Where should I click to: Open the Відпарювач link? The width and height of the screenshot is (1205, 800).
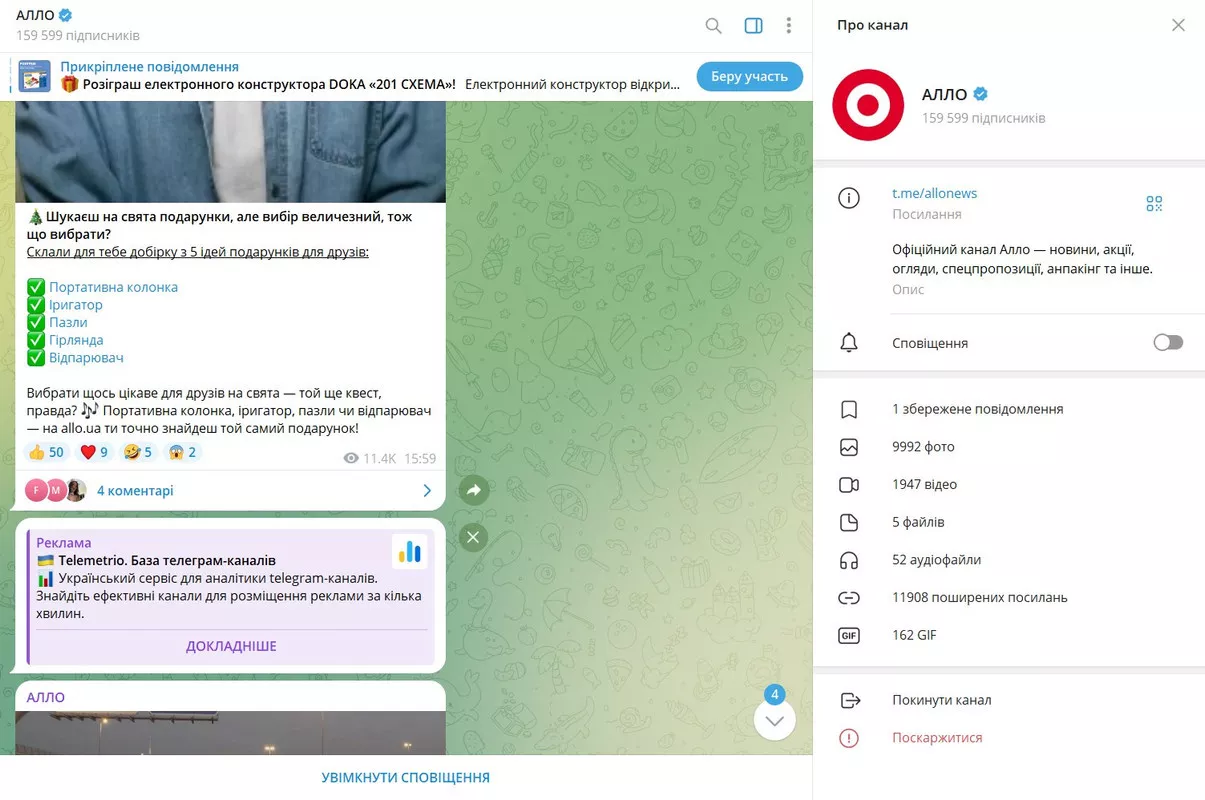pos(86,357)
